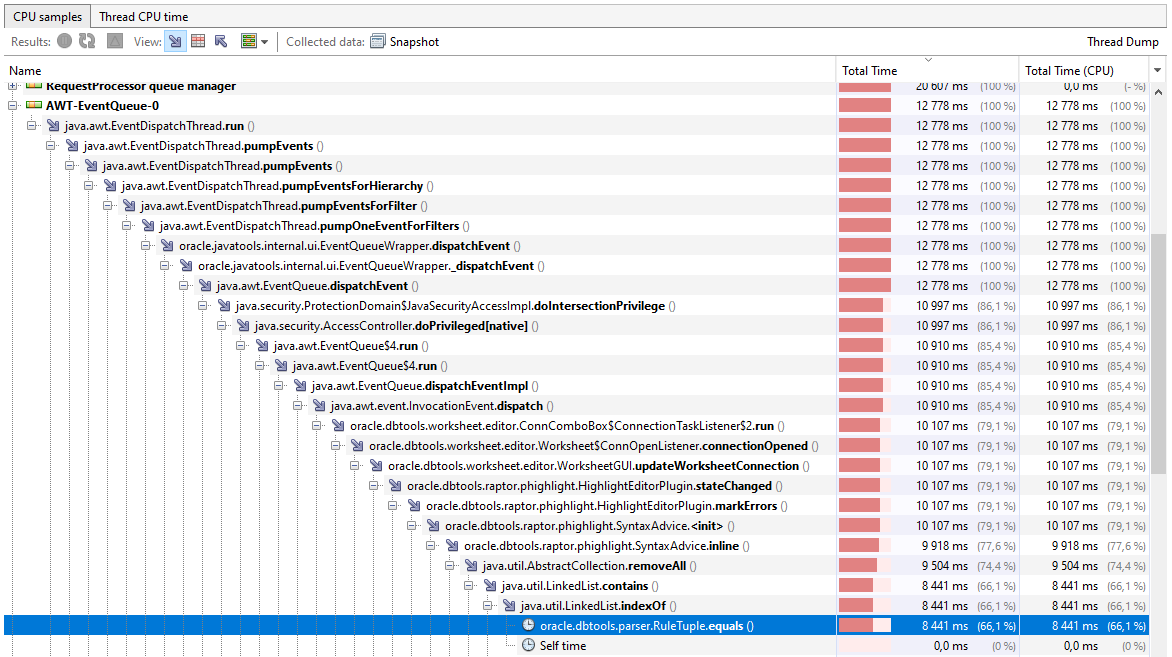1172x657 pixels.
Task: Collapse the SyntaxAdvice.inline node
Action: point(431,546)
